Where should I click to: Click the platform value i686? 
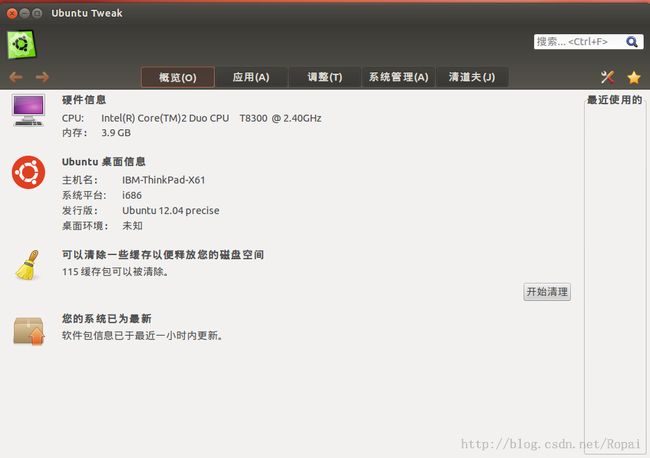point(132,195)
